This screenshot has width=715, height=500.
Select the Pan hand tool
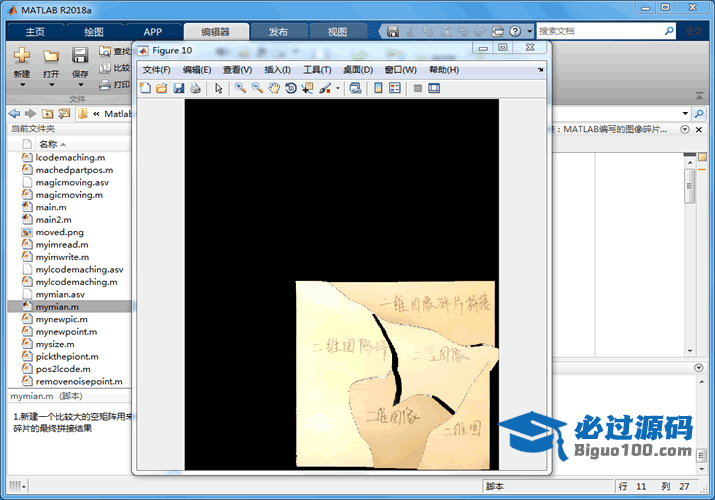click(x=273, y=88)
